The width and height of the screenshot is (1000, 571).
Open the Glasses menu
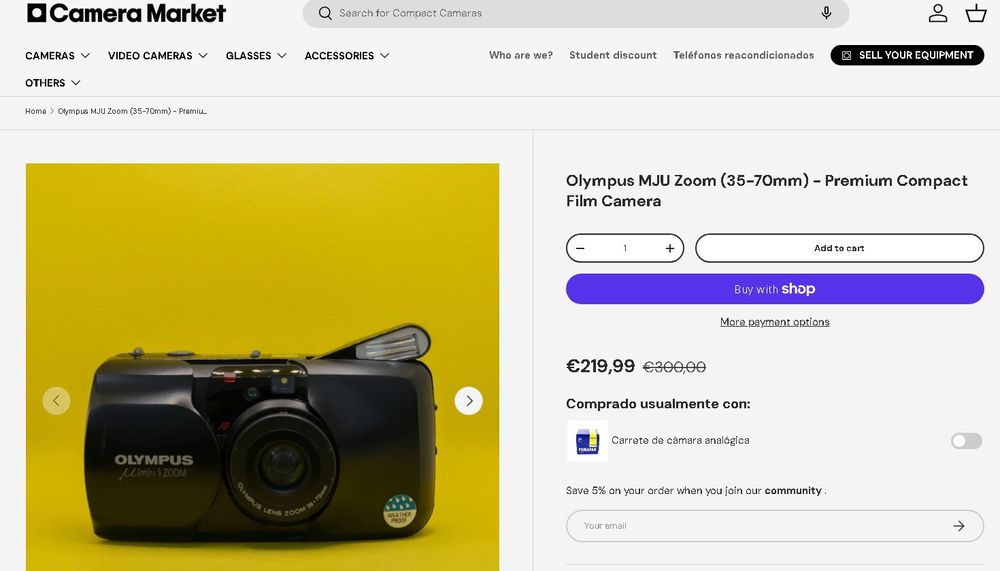point(256,56)
